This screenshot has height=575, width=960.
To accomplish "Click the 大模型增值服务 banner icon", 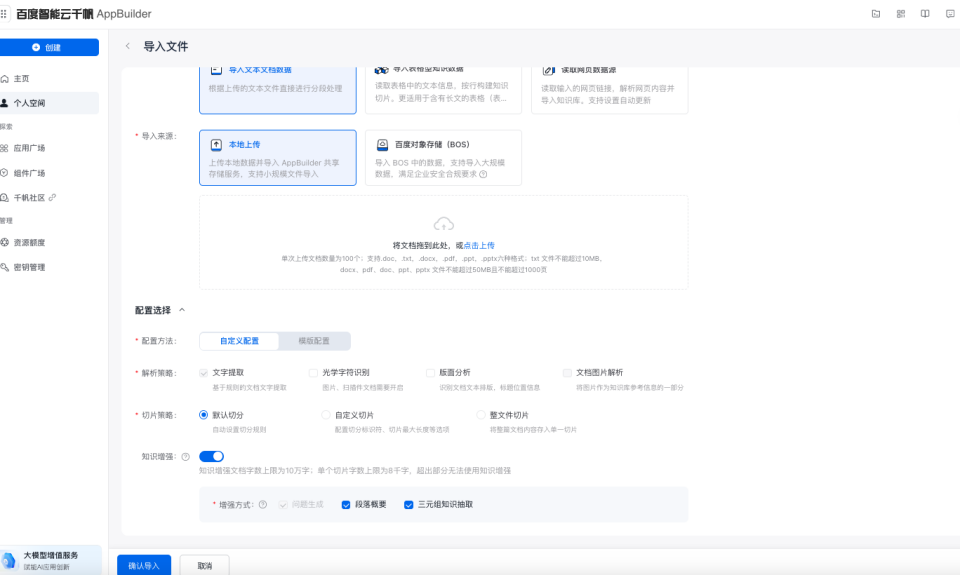I will 9,560.
